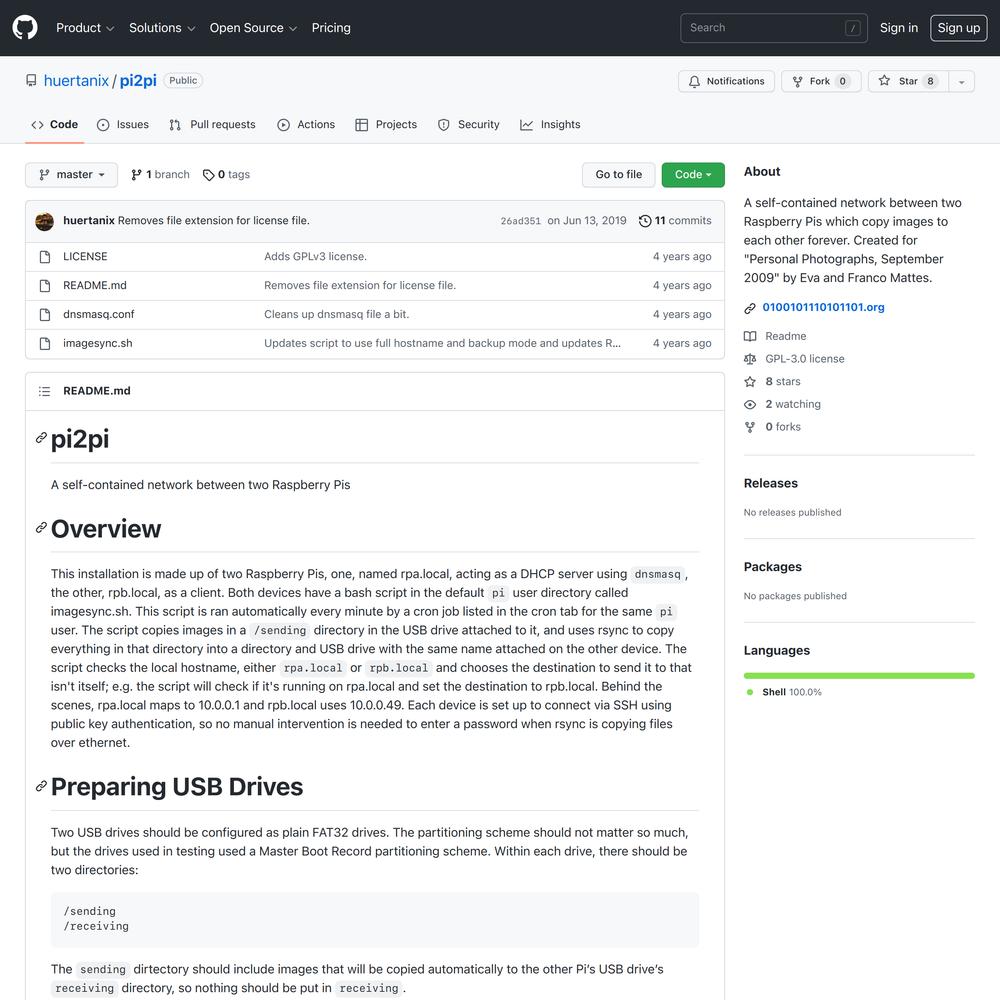View the 0 forks link
Viewport: 1000px width, 1000px height.
pyautogui.click(x=772, y=427)
